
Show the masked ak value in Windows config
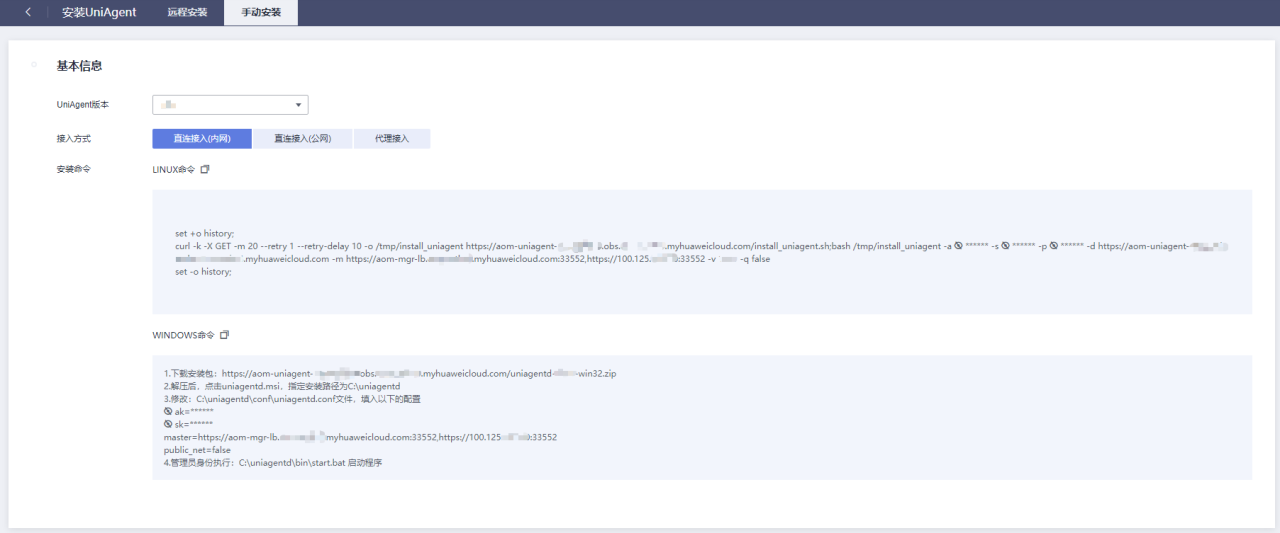coord(168,411)
